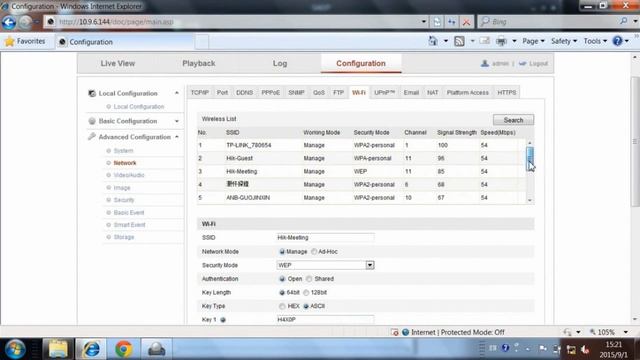The image size is (640, 360).
Task: Open the Page menu dropdown
Action: tap(533, 41)
